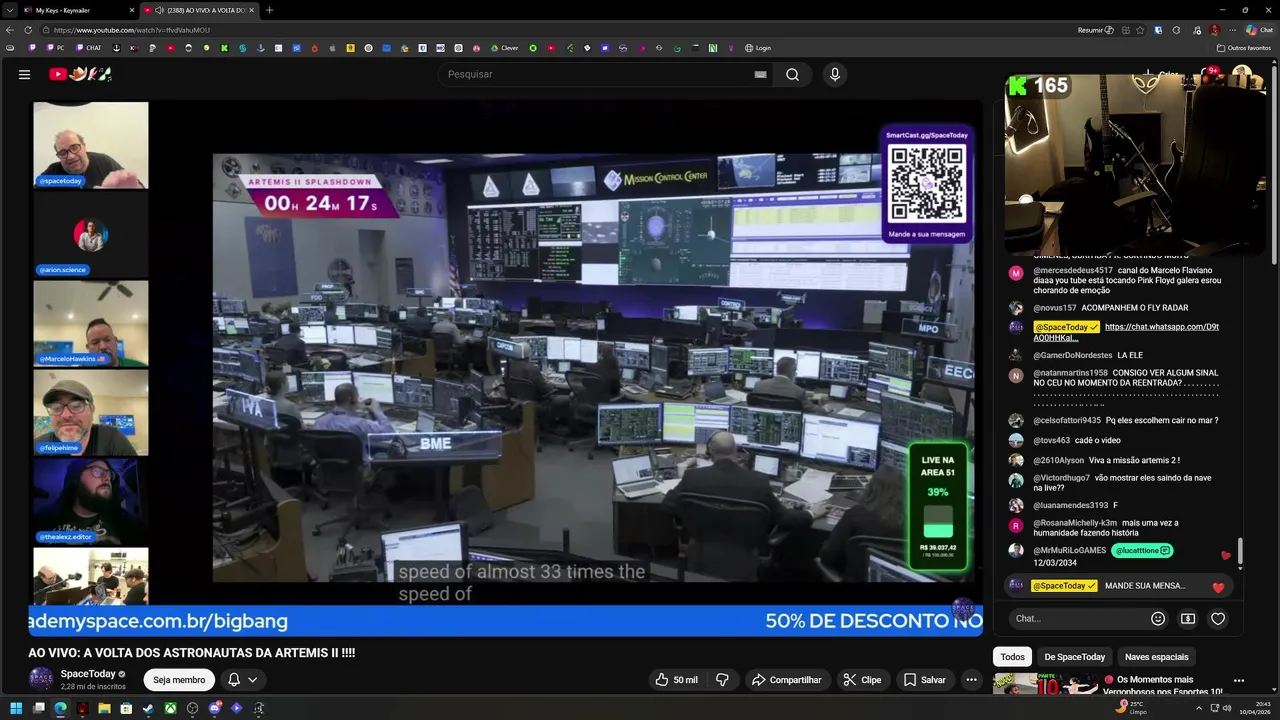Open a new browser tab
This screenshot has width=1280, height=720.
click(269, 10)
